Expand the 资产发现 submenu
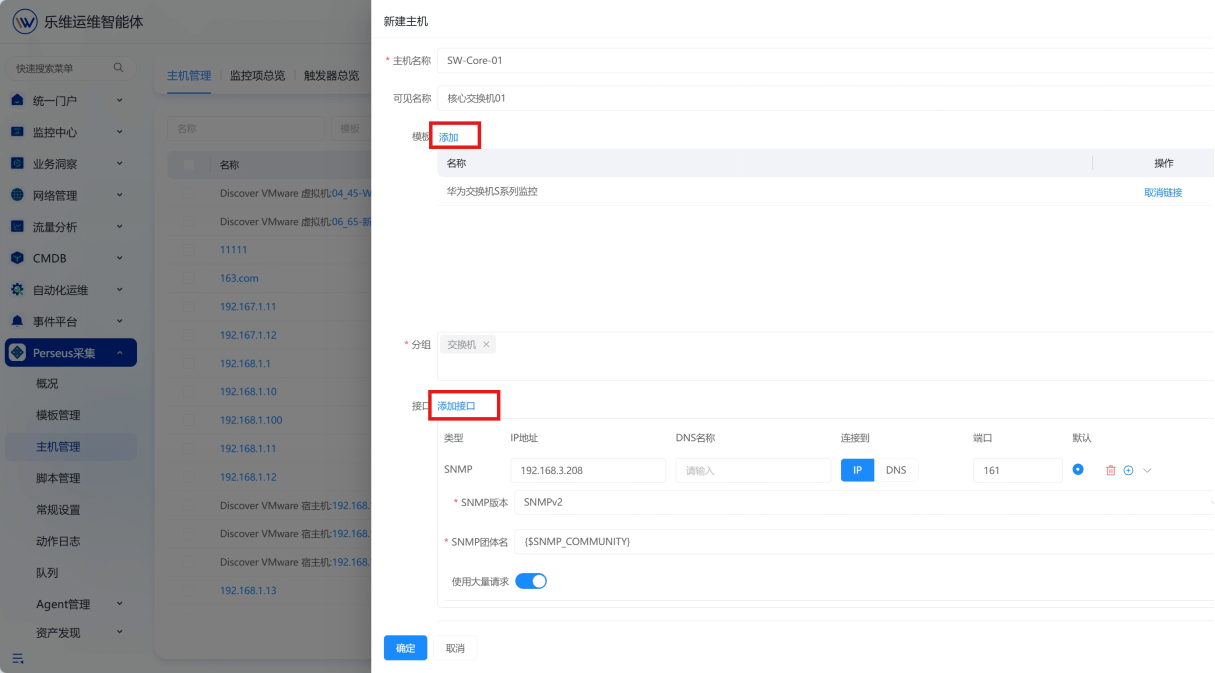 tap(119, 633)
